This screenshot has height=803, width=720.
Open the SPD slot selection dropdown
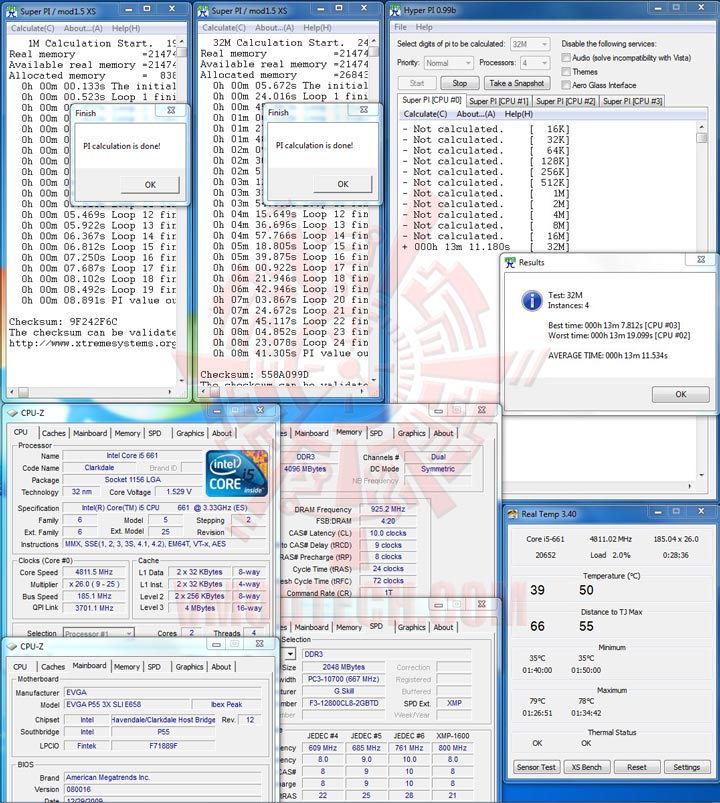click(290, 654)
